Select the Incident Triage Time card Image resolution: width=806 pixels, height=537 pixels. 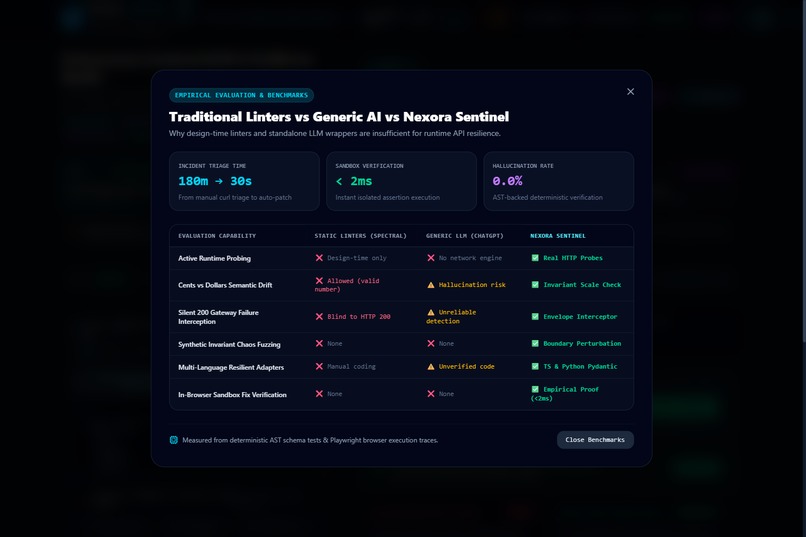[244, 181]
